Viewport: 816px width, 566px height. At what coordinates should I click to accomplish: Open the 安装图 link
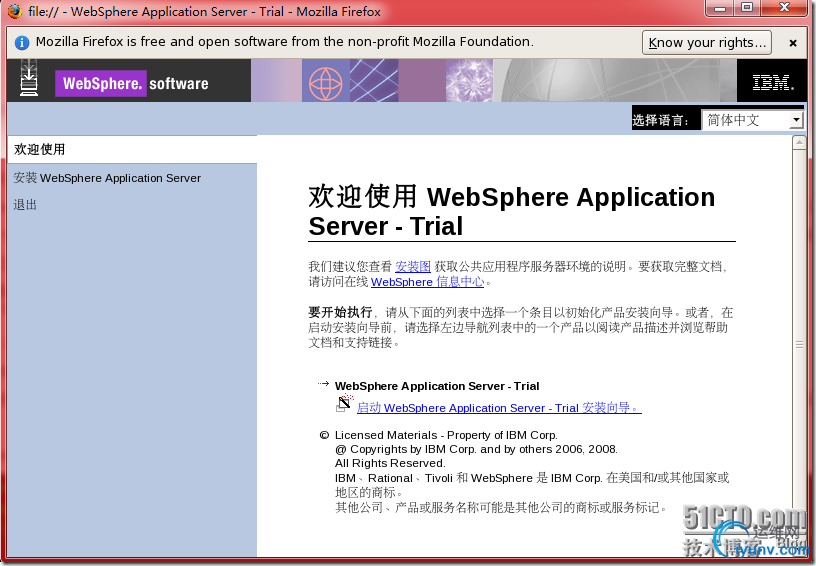pos(413,267)
